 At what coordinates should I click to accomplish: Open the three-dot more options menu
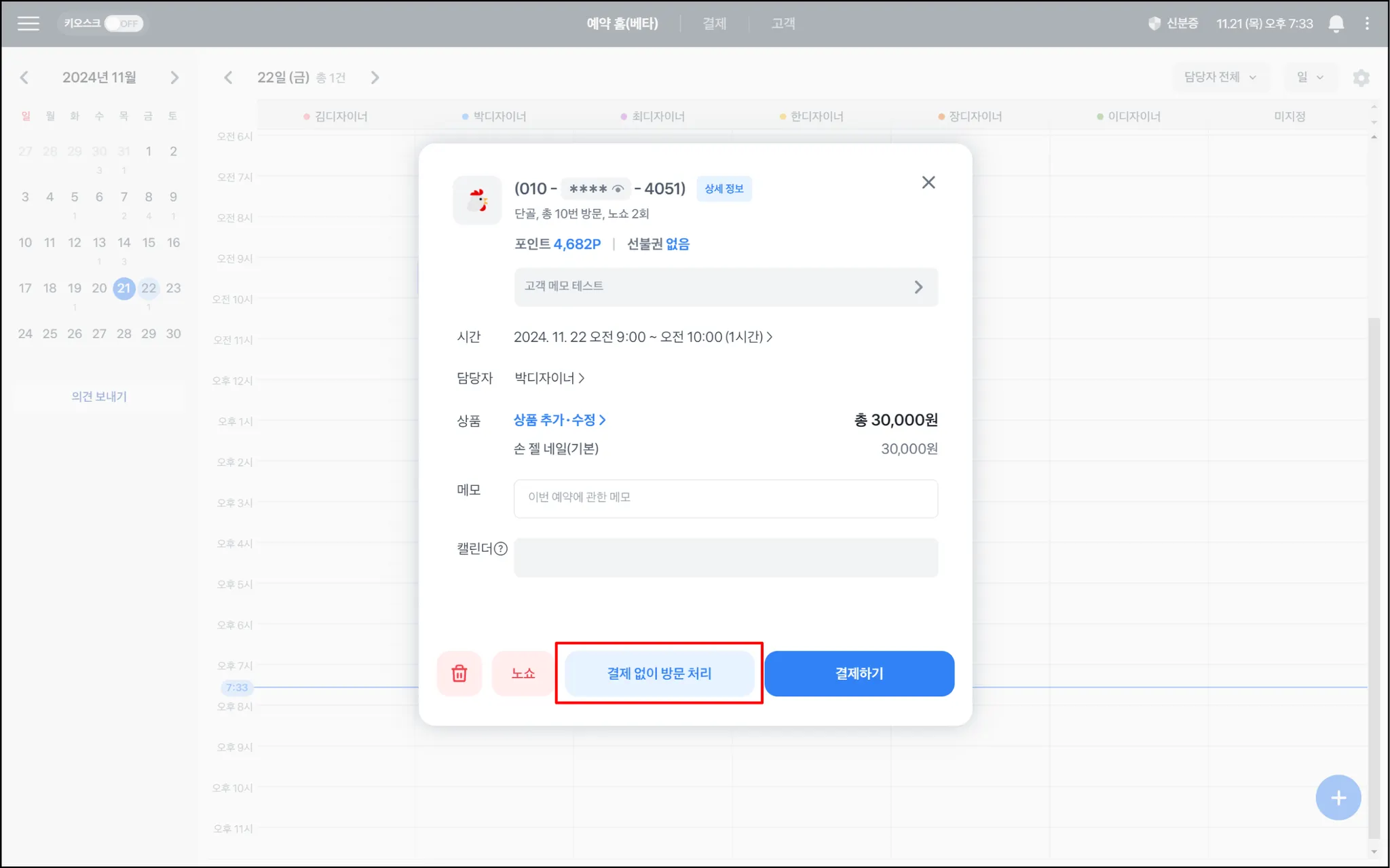(1367, 24)
